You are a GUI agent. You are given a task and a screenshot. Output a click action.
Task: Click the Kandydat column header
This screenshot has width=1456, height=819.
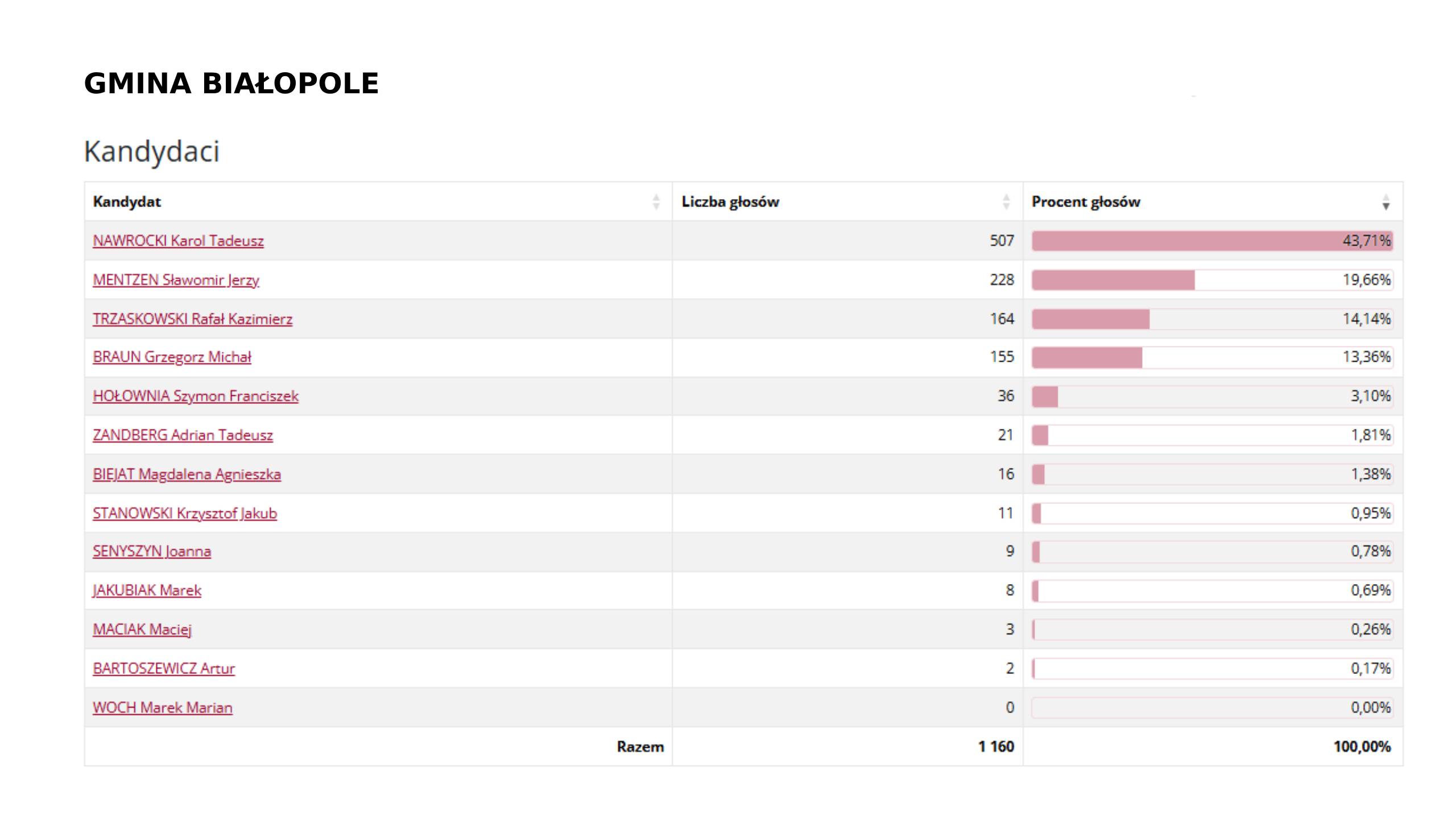(127, 202)
